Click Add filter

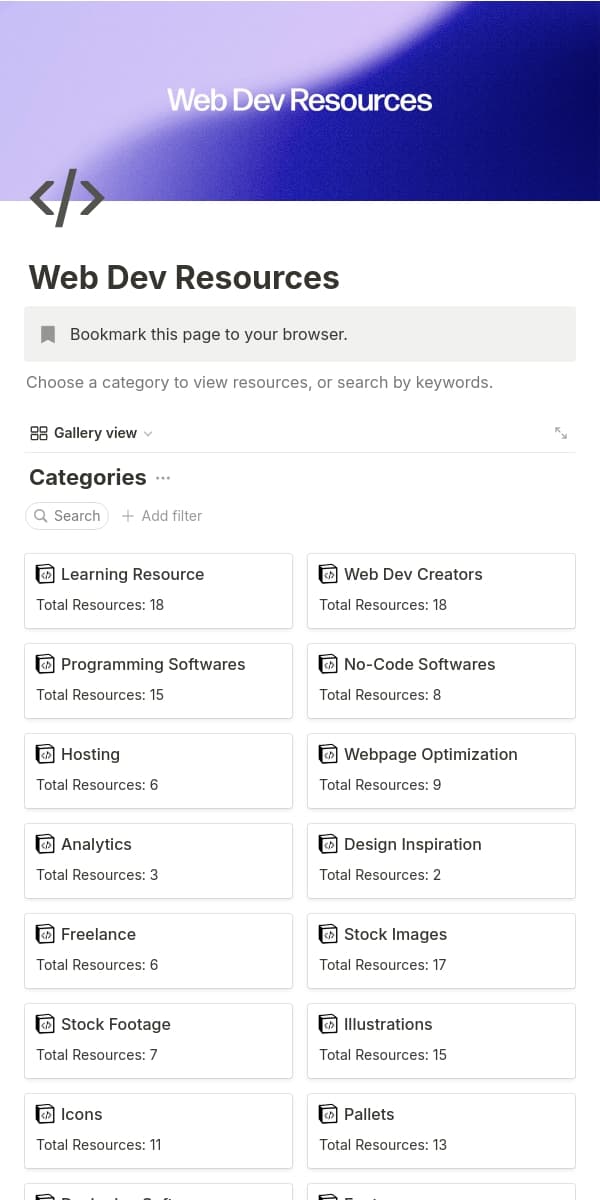point(161,516)
